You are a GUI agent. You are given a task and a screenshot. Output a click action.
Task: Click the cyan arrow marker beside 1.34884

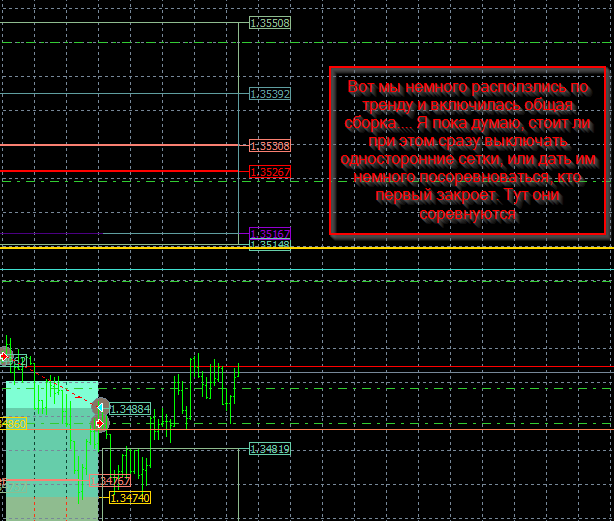click(x=100, y=408)
